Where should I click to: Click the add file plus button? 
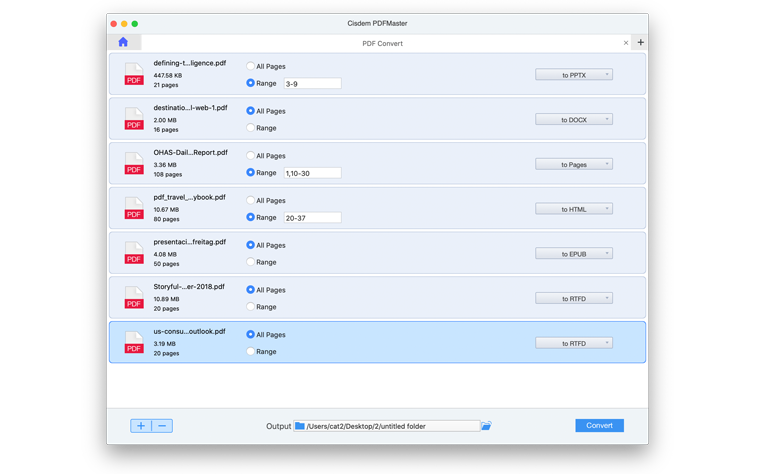[141, 426]
